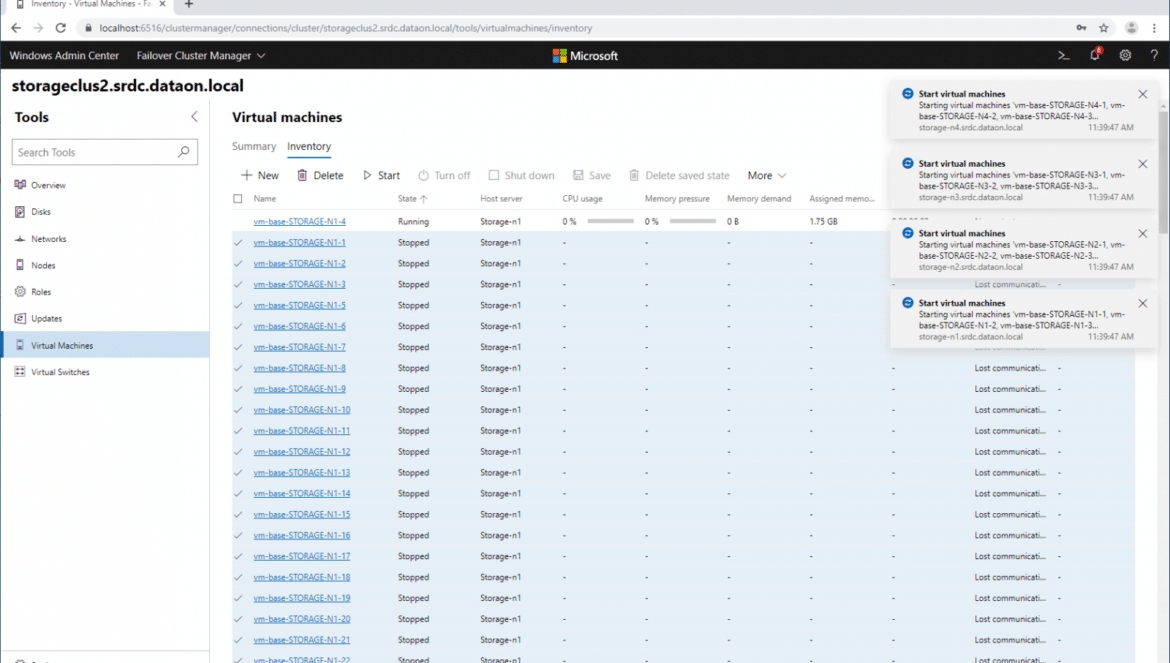This screenshot has width=1170, height=663.
Task: Click the saved passwords key icon
Action: coord(1081,28)
